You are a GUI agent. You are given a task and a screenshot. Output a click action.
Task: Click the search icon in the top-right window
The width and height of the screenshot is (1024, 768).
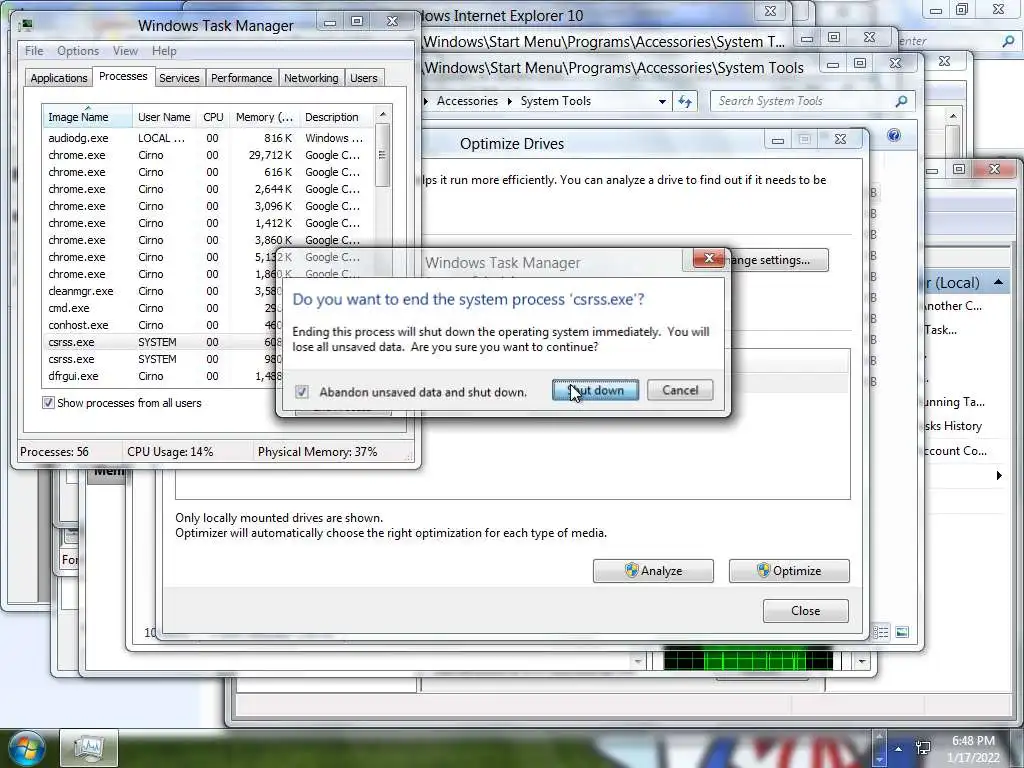pyautogui.click(x=1008, y=41)
